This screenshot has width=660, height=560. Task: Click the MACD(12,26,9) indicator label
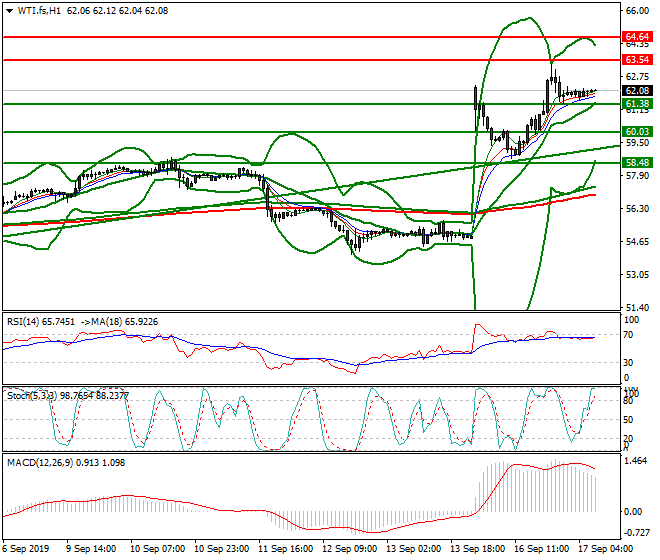coord(38,462)
